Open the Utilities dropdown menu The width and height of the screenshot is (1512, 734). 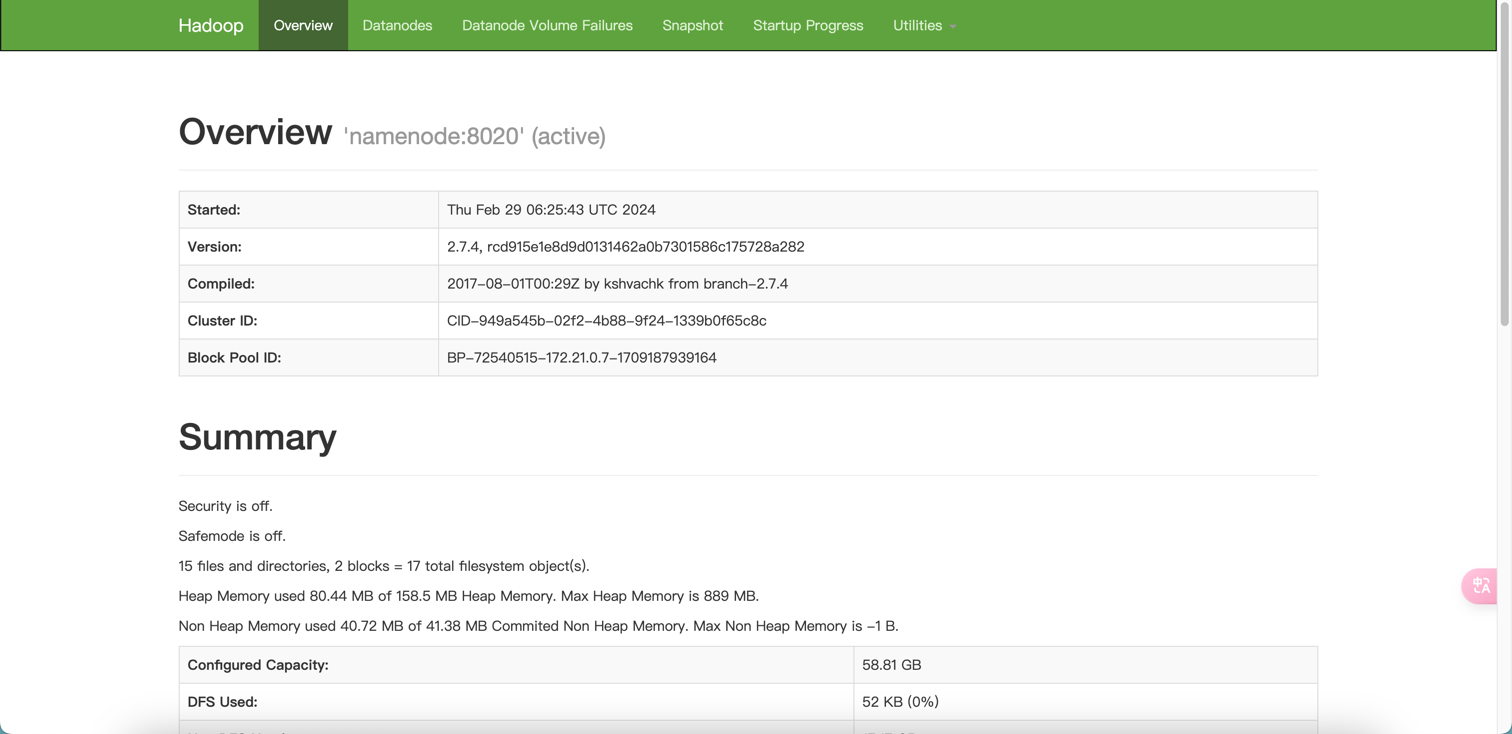925,25
